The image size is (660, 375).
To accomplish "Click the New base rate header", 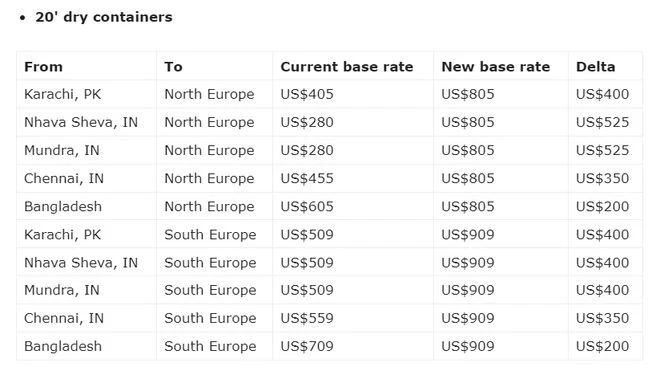I will (495, 66).
